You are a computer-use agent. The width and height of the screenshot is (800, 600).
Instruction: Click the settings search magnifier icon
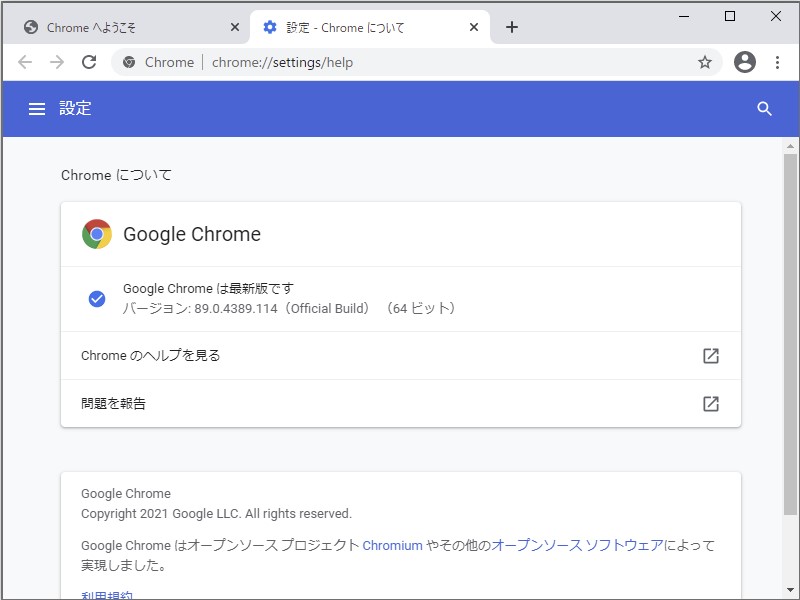point(764,109)
